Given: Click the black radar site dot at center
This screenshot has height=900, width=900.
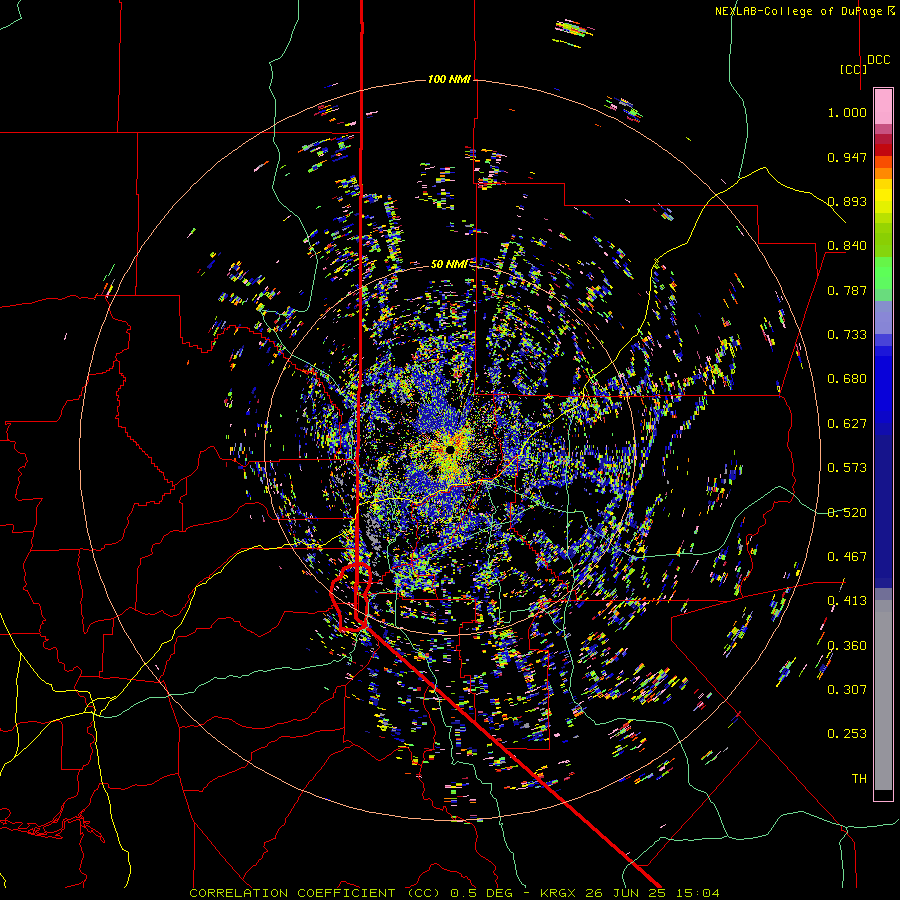Looking at the screenshot, I should 450,449.
